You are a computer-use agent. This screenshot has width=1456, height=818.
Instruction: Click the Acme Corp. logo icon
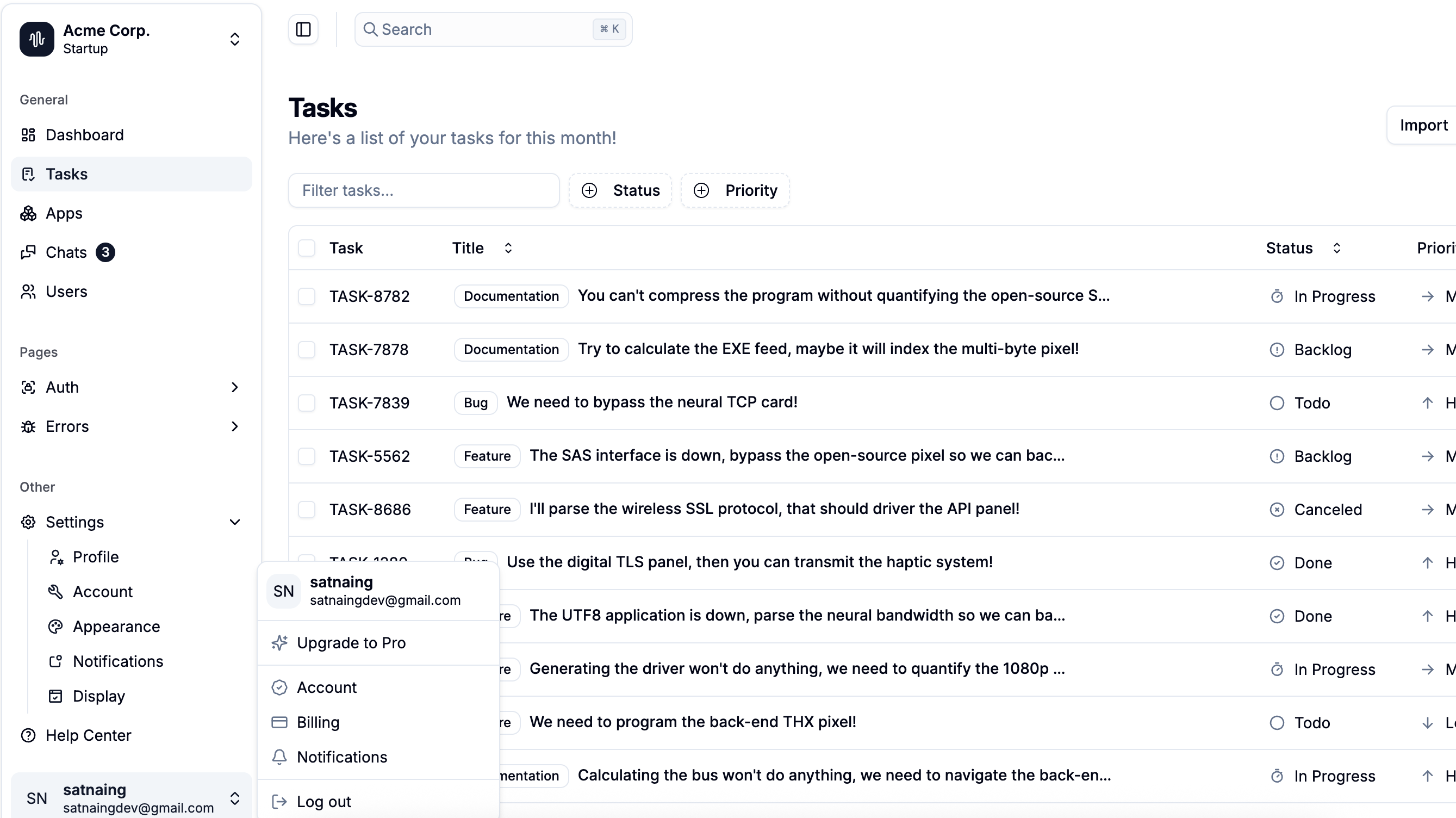[x=37, y=39]
